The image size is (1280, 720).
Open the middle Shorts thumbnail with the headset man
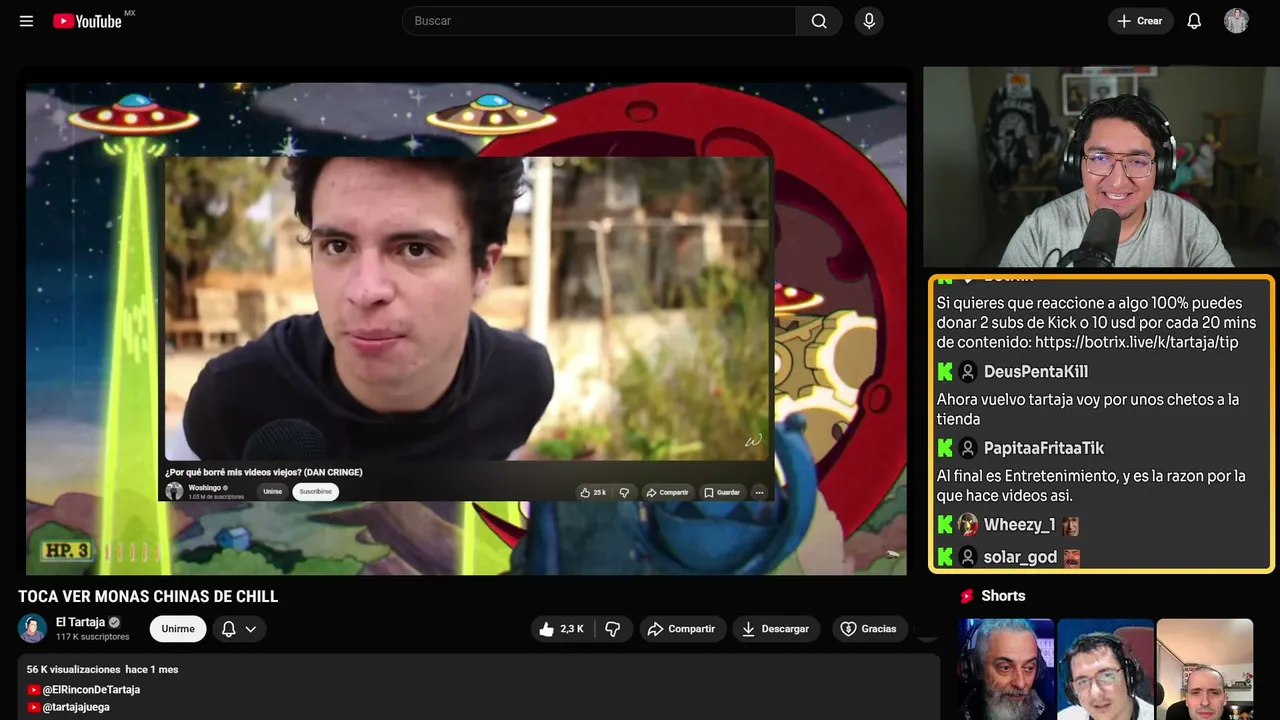coord(1105,669)
